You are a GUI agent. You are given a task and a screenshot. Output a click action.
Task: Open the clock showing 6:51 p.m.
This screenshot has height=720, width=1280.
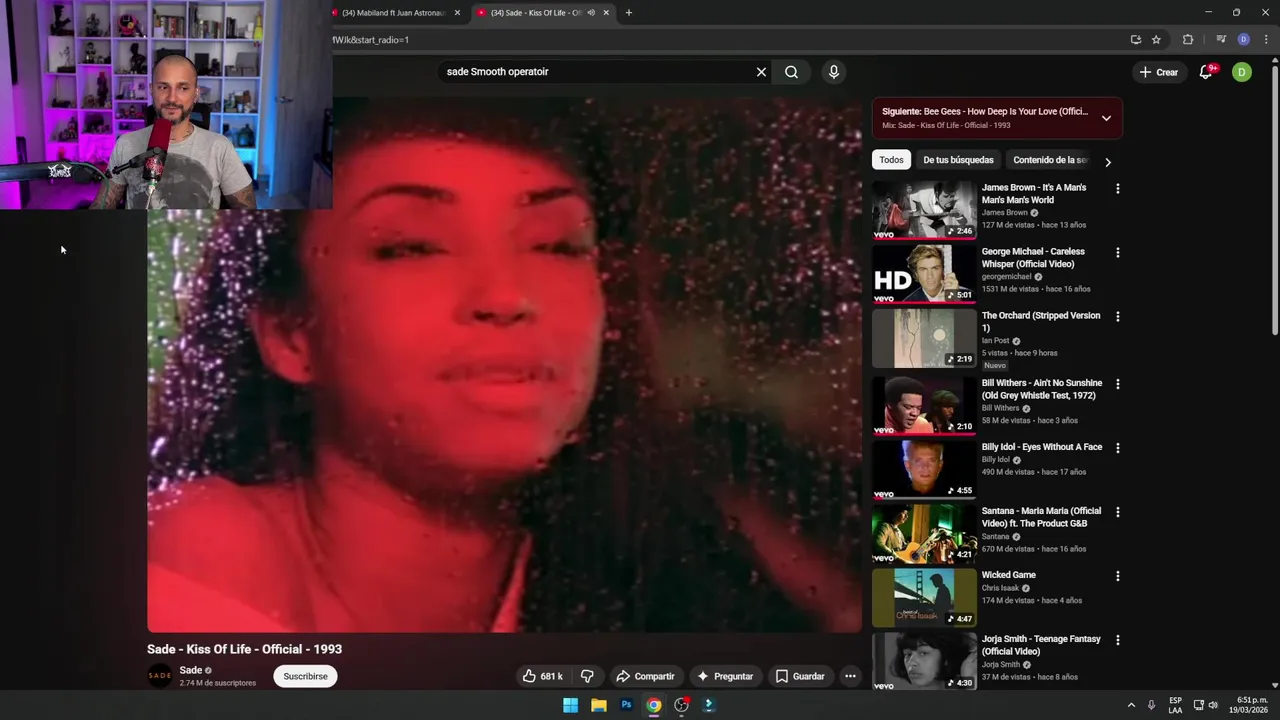(1250, 705)
